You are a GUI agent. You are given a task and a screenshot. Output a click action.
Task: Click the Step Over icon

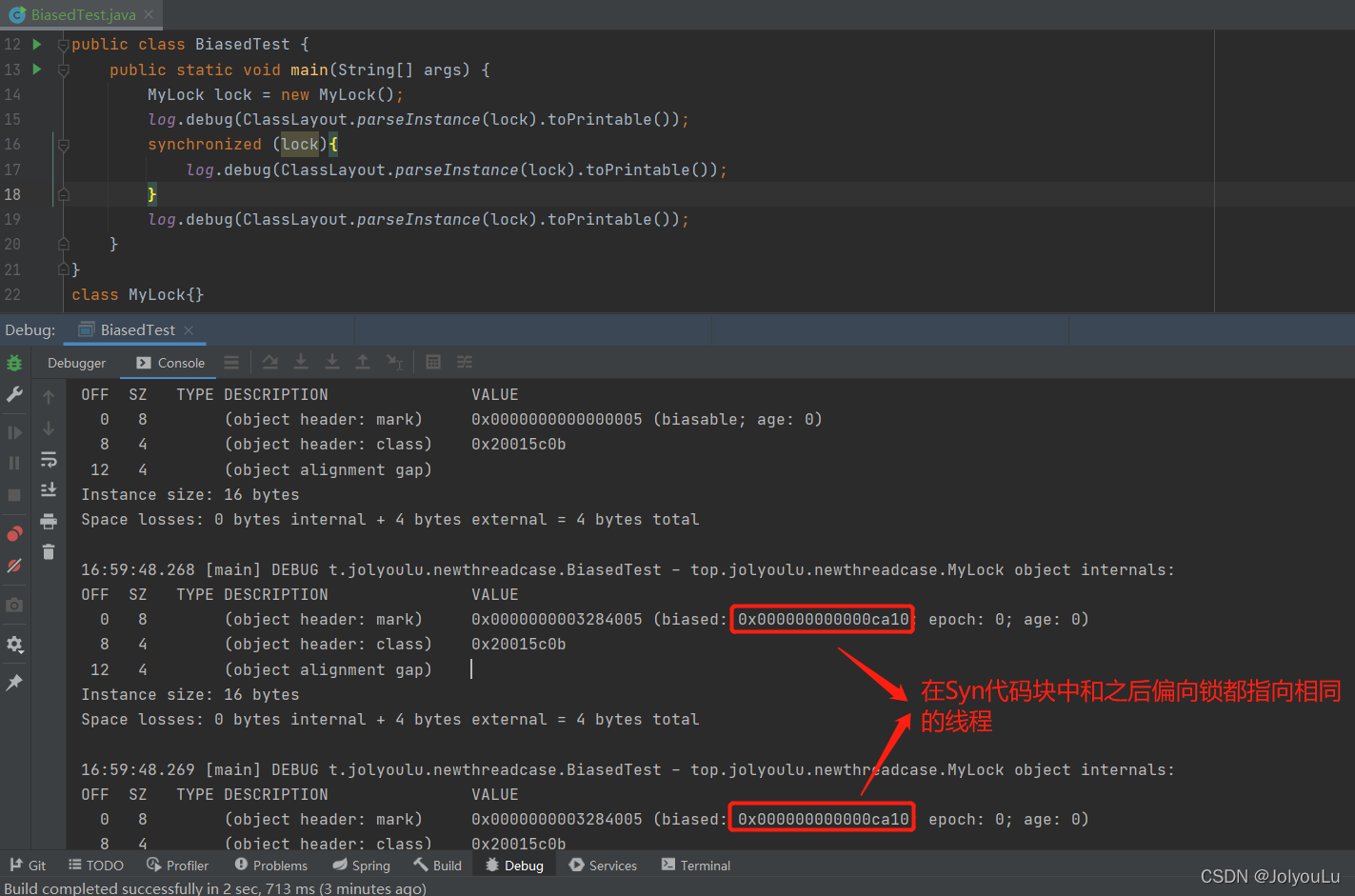click(270, 362)
